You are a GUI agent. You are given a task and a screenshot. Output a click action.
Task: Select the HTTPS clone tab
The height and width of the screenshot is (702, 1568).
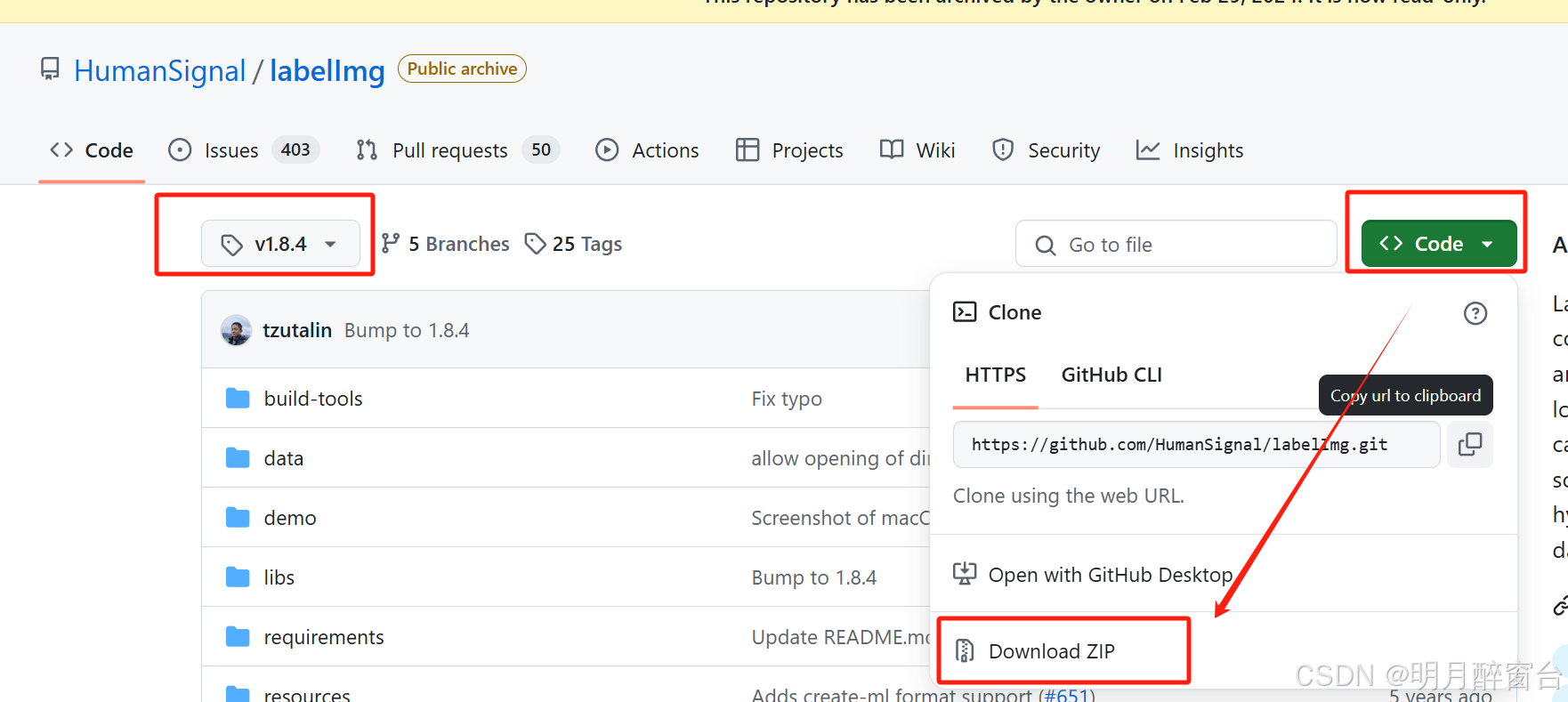pyautogui.click(x=996, y=375)
